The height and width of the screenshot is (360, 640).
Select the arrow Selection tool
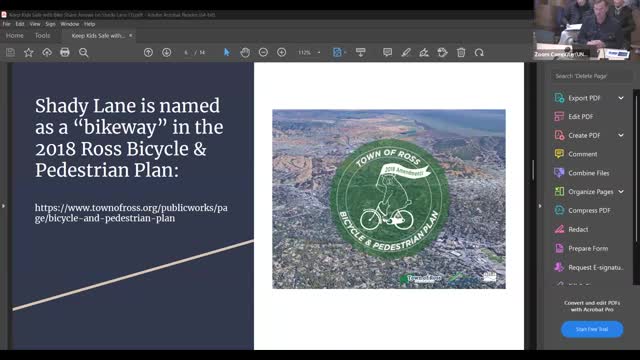click(x=227, y=52)
